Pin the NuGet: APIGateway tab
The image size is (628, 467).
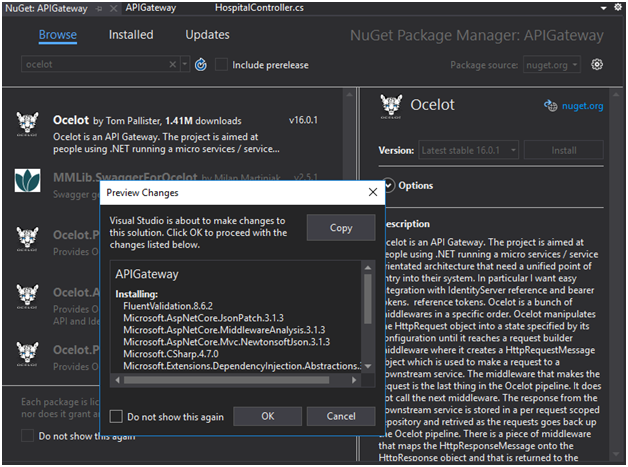tap(99, 8)
